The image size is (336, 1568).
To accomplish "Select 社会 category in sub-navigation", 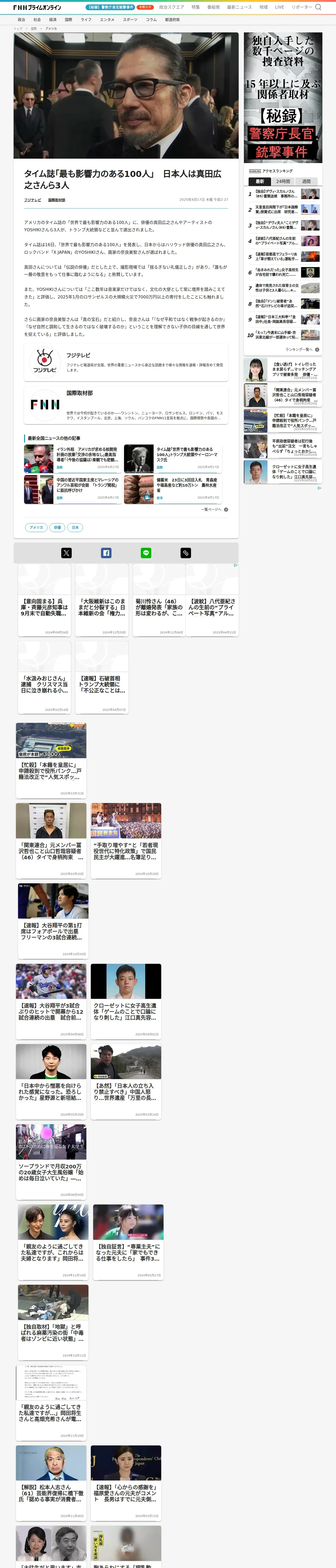I will (x=37, y=20).
